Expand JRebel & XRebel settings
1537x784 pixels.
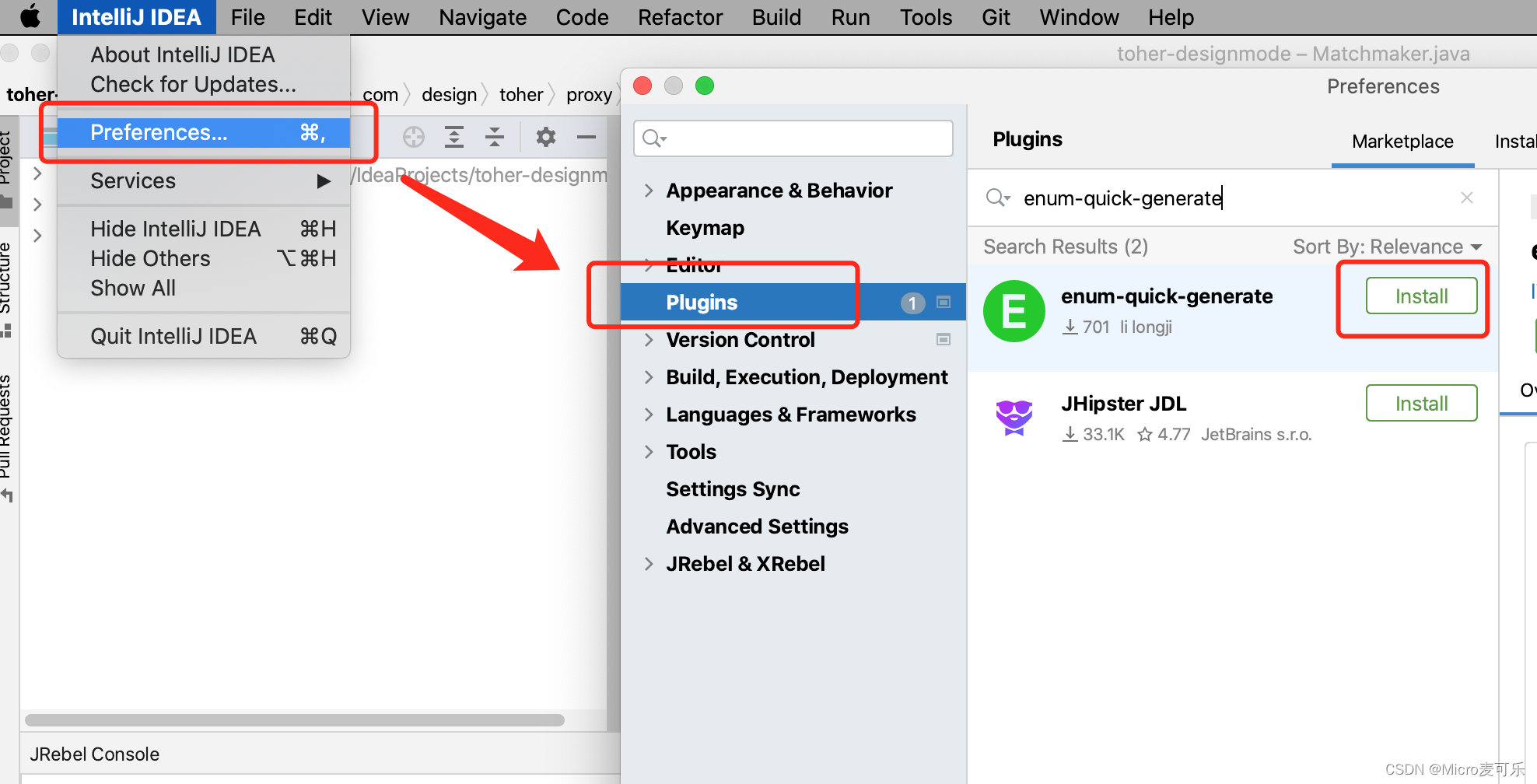(649, 564)
